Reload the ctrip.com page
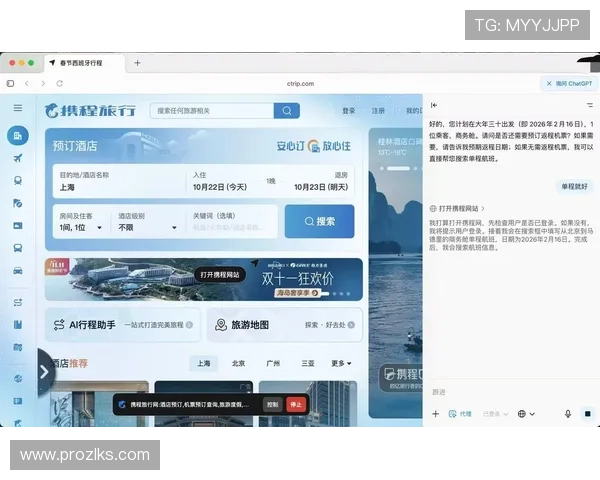The image size is (600, 480). tap(60, 83)
